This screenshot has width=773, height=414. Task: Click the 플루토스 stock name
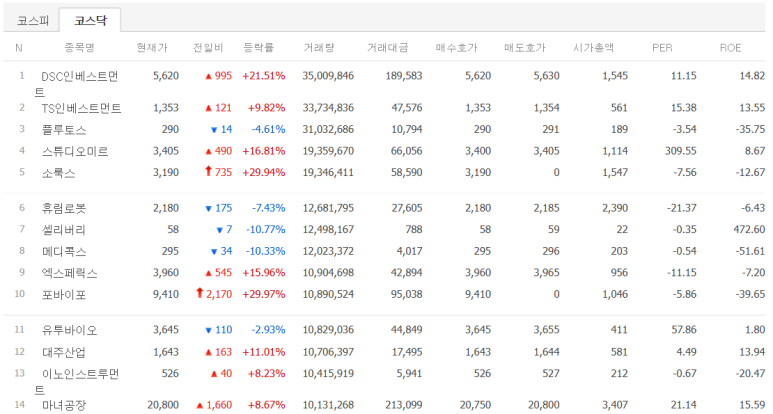click(x=64, y=130)
